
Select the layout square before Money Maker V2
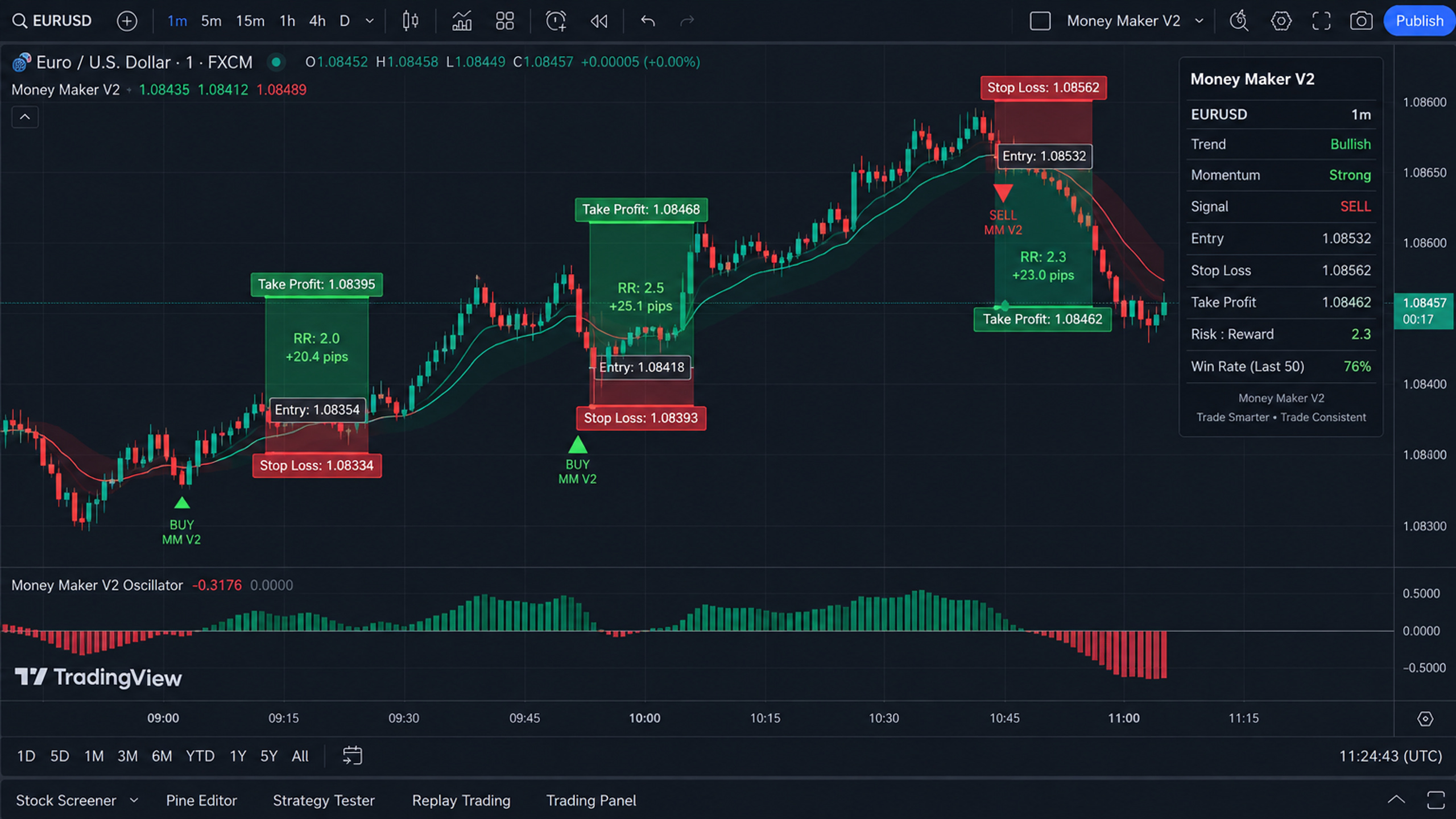(1040, 21)
